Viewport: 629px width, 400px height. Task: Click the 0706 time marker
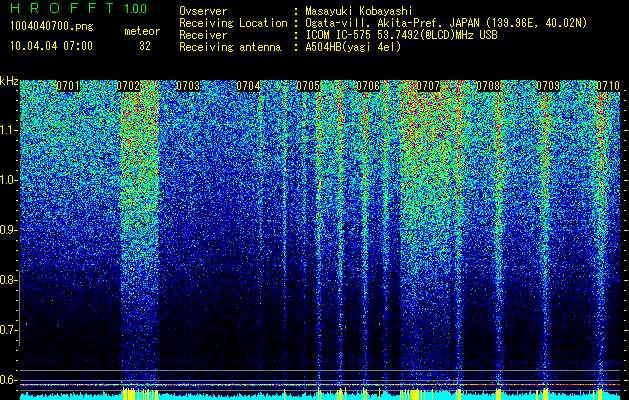point(368,86)
